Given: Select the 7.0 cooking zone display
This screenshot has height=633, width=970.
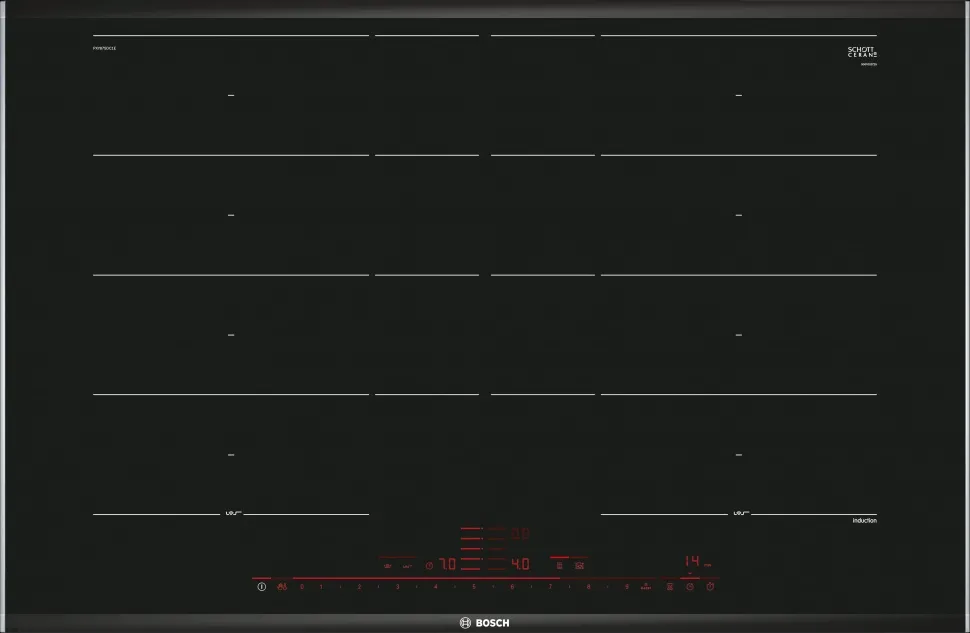Looking at the screenshot, I should pyautogui.click(x=447, y=565).
